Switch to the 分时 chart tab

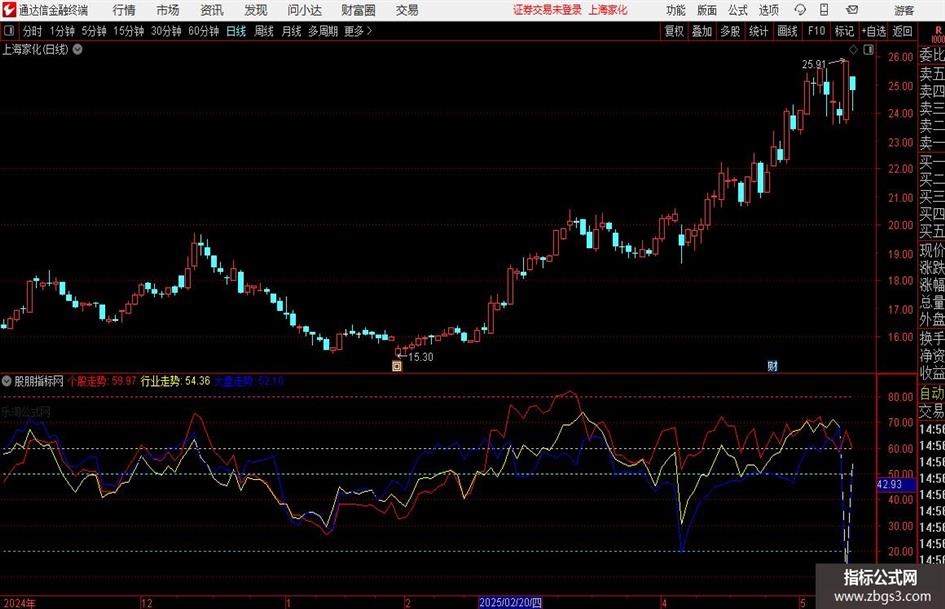(32, 31)
